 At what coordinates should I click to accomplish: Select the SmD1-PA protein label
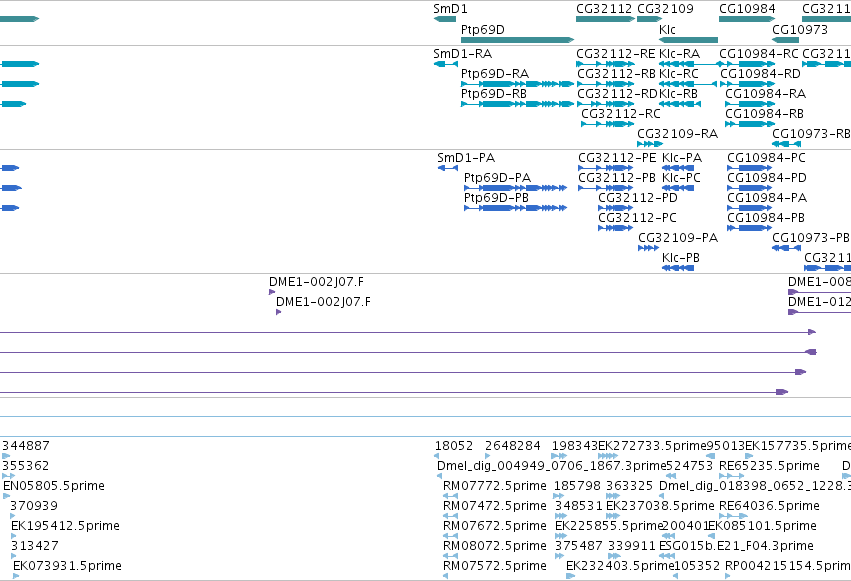(x=466, y=158)
